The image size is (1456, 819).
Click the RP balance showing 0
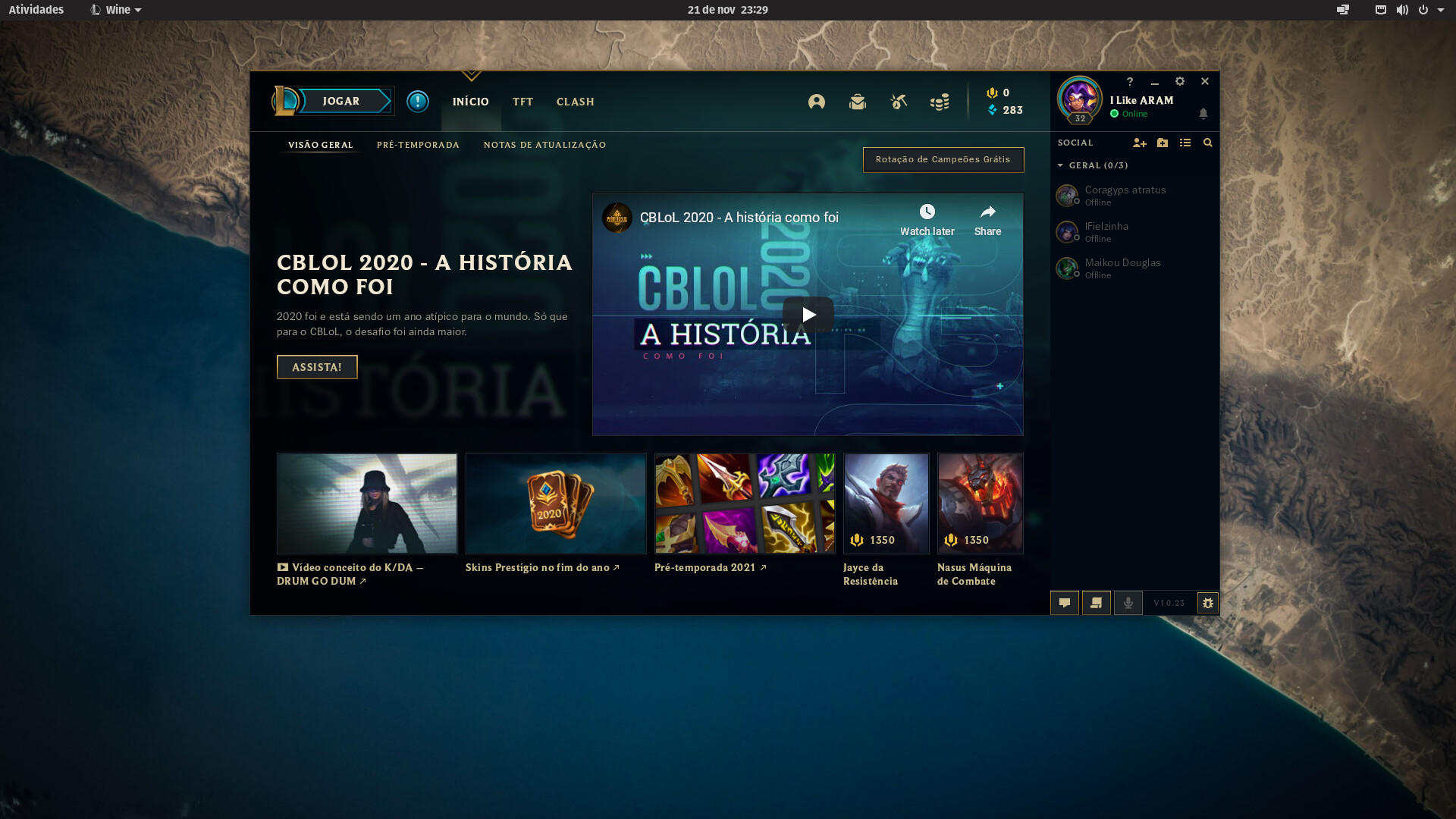[x=998, y=93]
